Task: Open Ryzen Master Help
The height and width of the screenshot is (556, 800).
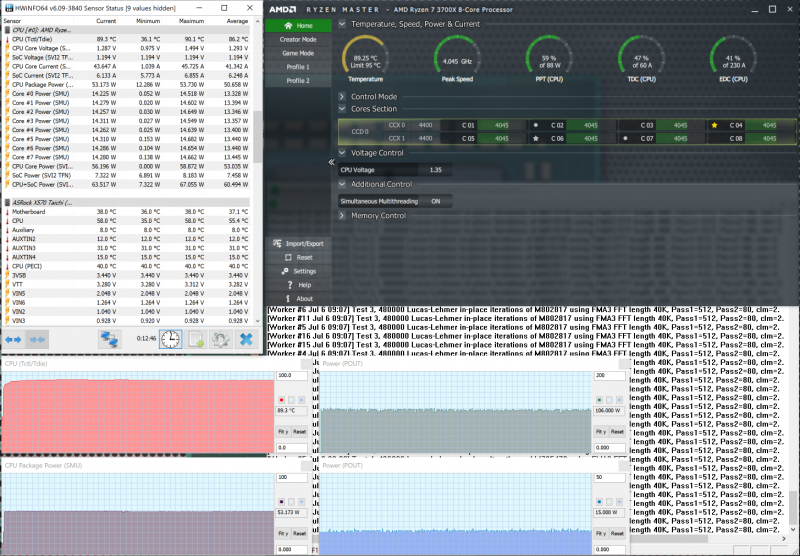Action: coord(298,285)
